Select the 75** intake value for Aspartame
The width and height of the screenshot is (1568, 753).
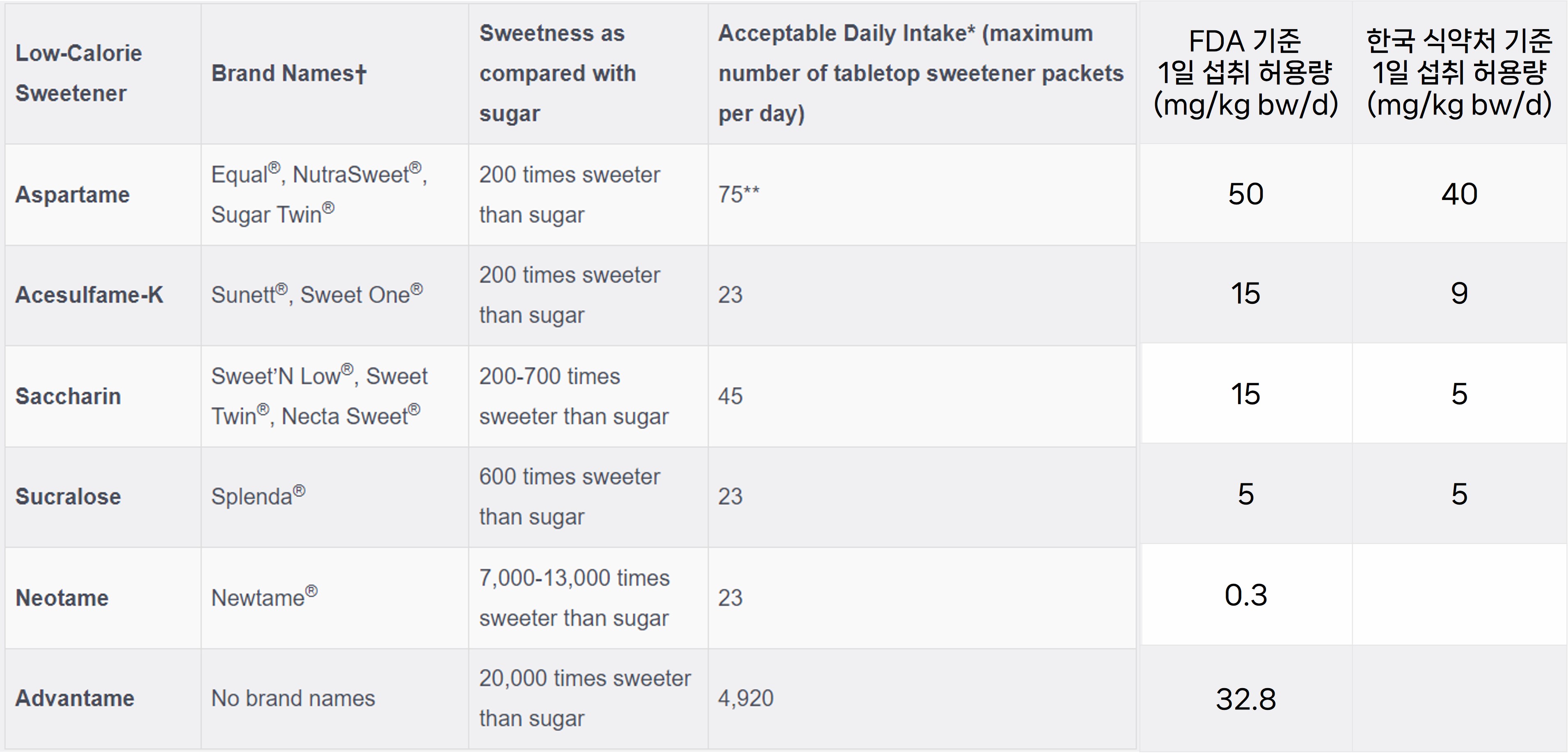(x=738, y=194)
